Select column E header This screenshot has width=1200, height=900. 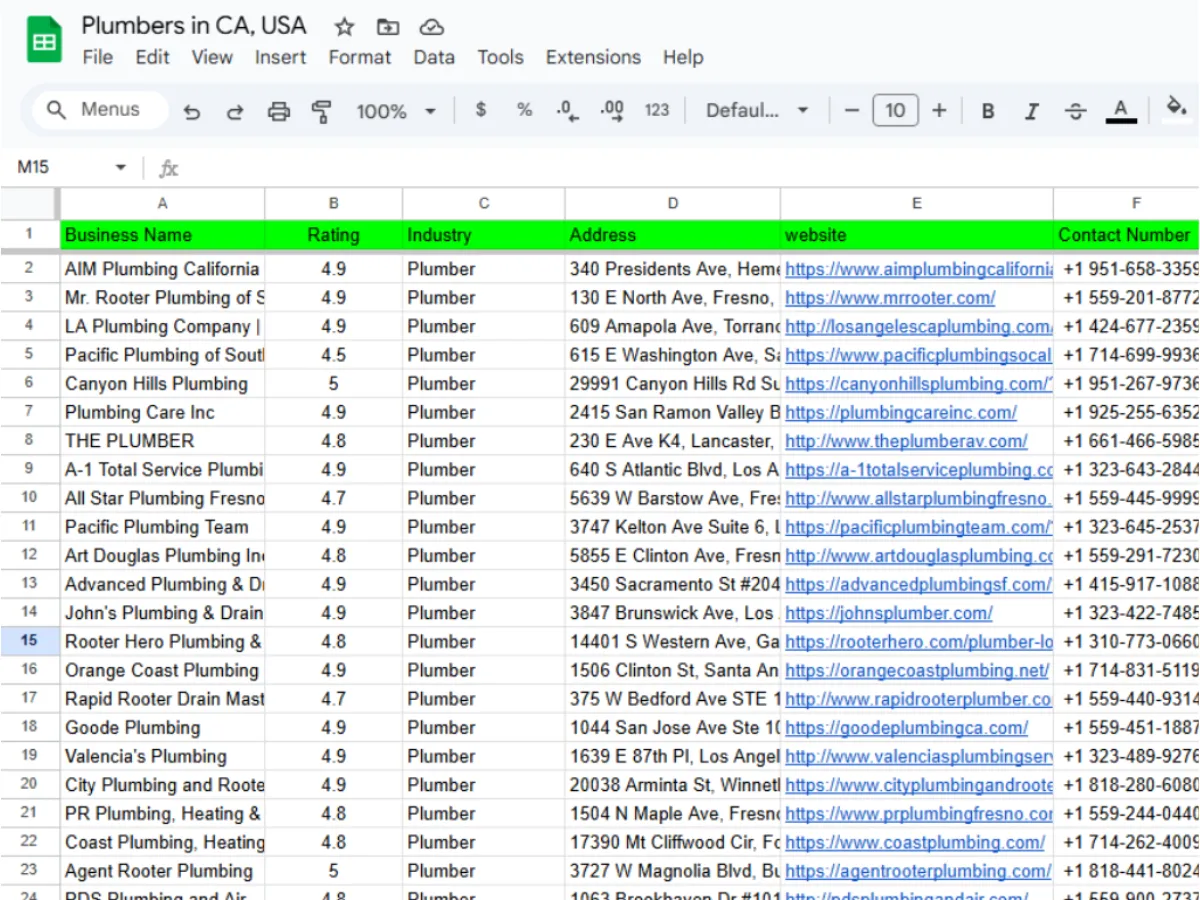pos(917,203)
